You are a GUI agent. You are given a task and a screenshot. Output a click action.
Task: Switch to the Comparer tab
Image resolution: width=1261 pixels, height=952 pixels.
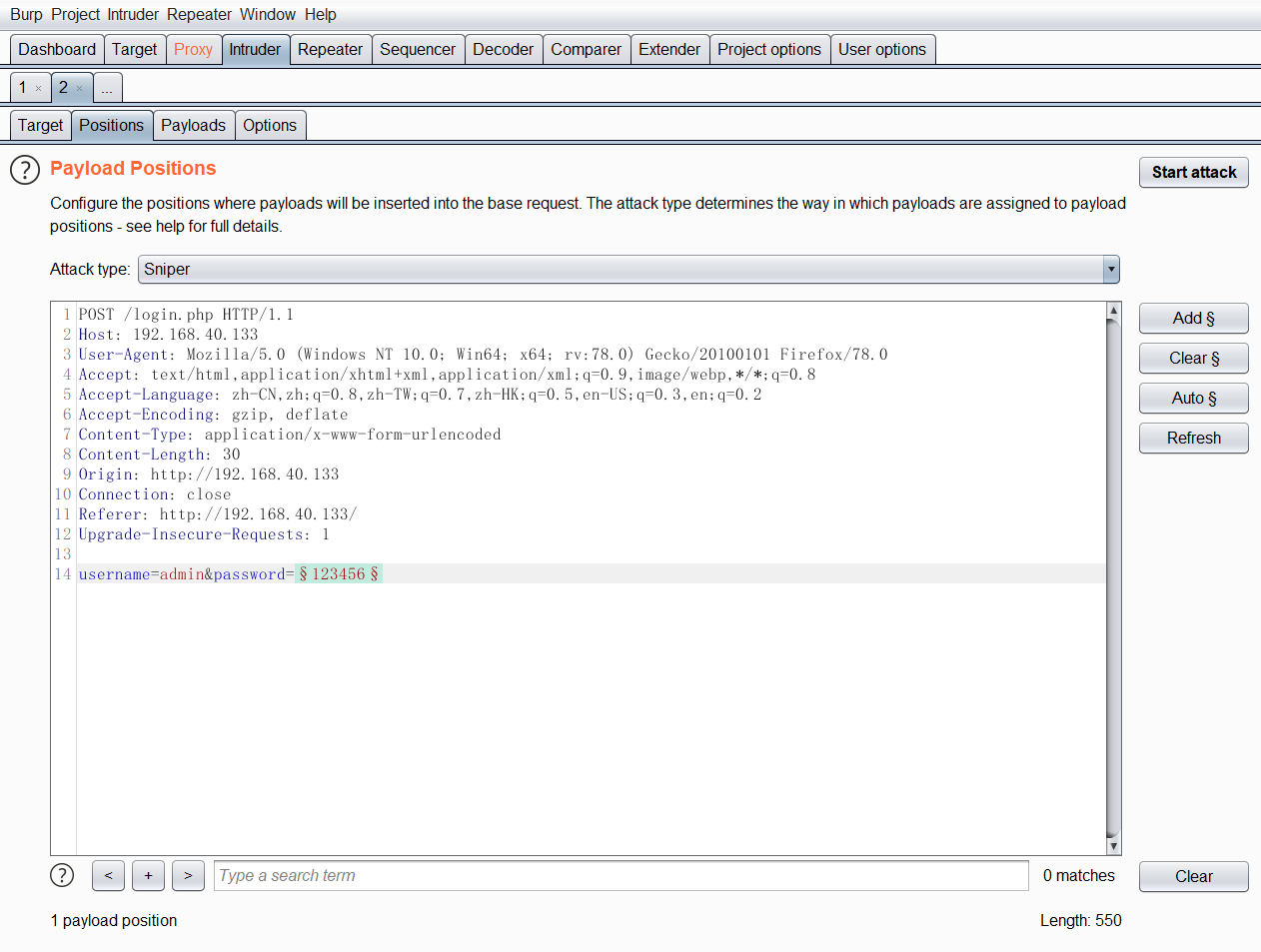point(586,49)
